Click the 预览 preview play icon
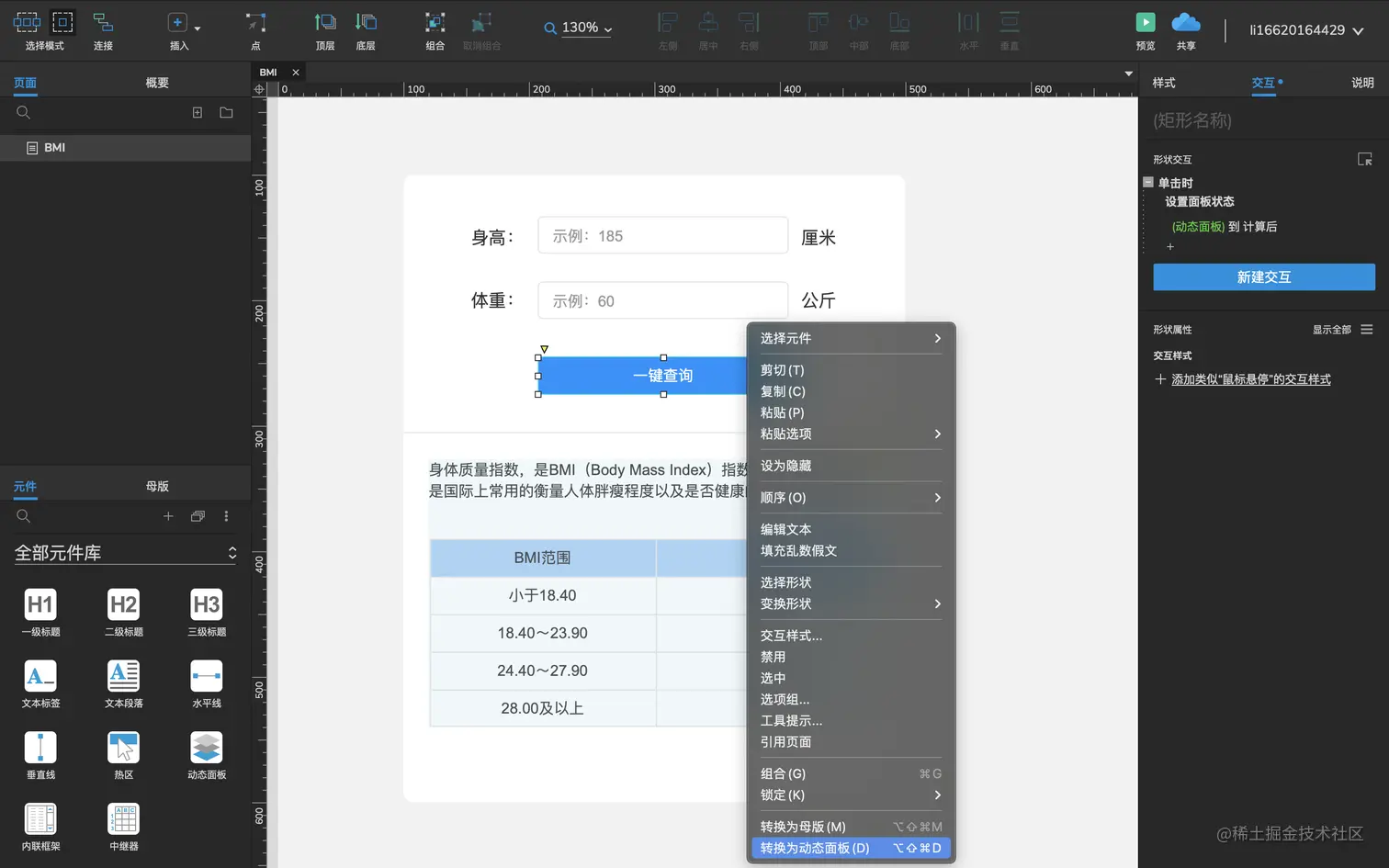 pyautogui.click(x=1145, y=22)
